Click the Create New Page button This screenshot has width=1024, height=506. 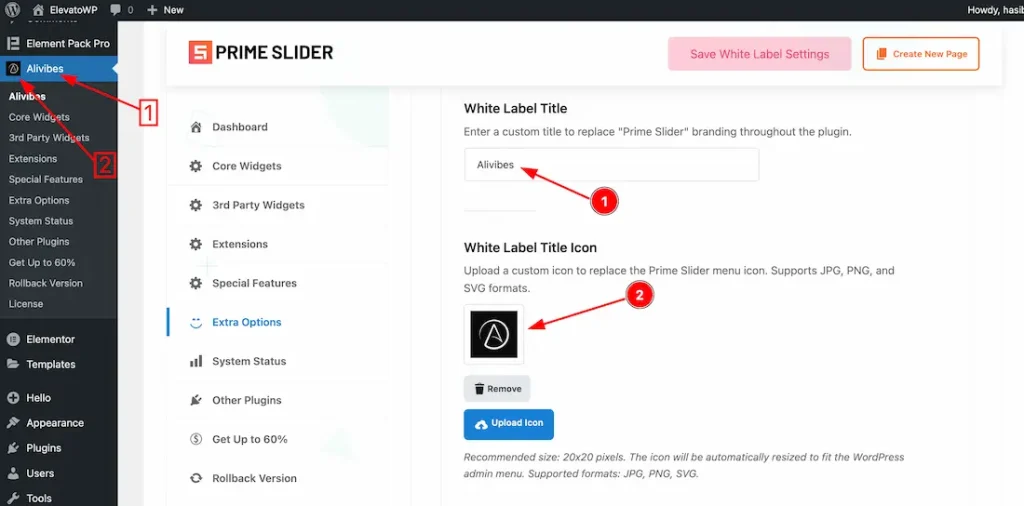tap(921, 54)
